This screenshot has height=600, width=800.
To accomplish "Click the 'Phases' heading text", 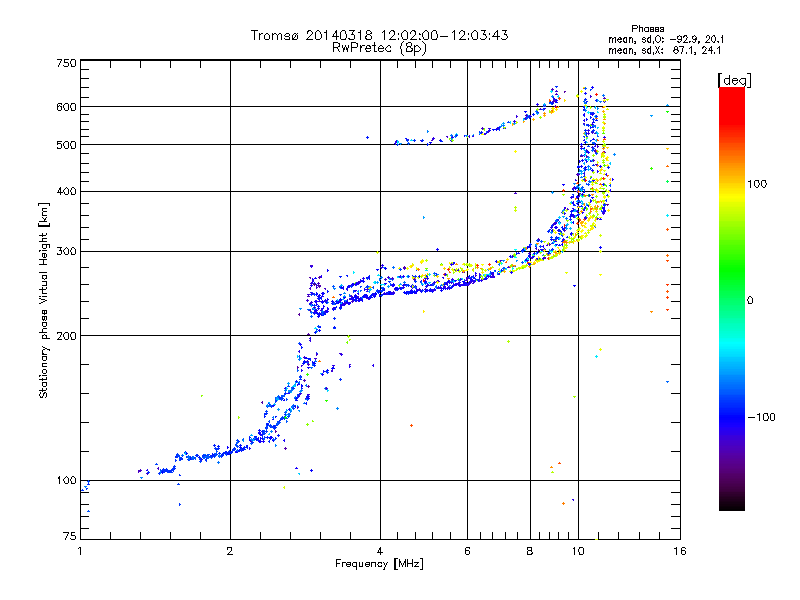I will pyautogui.click(x=647, y=29).
